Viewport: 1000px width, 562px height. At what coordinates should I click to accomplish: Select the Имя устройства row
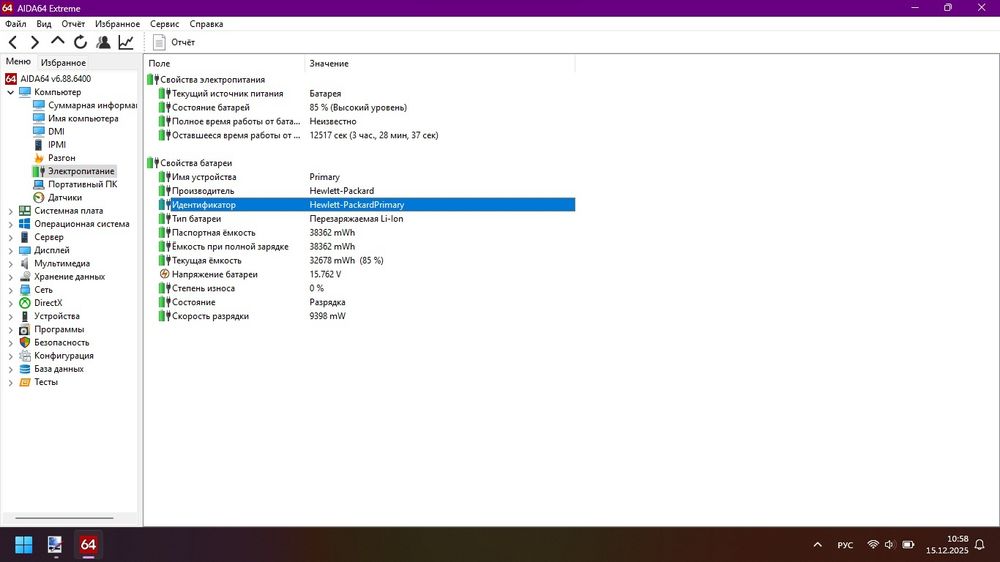[x=367, y=177]
